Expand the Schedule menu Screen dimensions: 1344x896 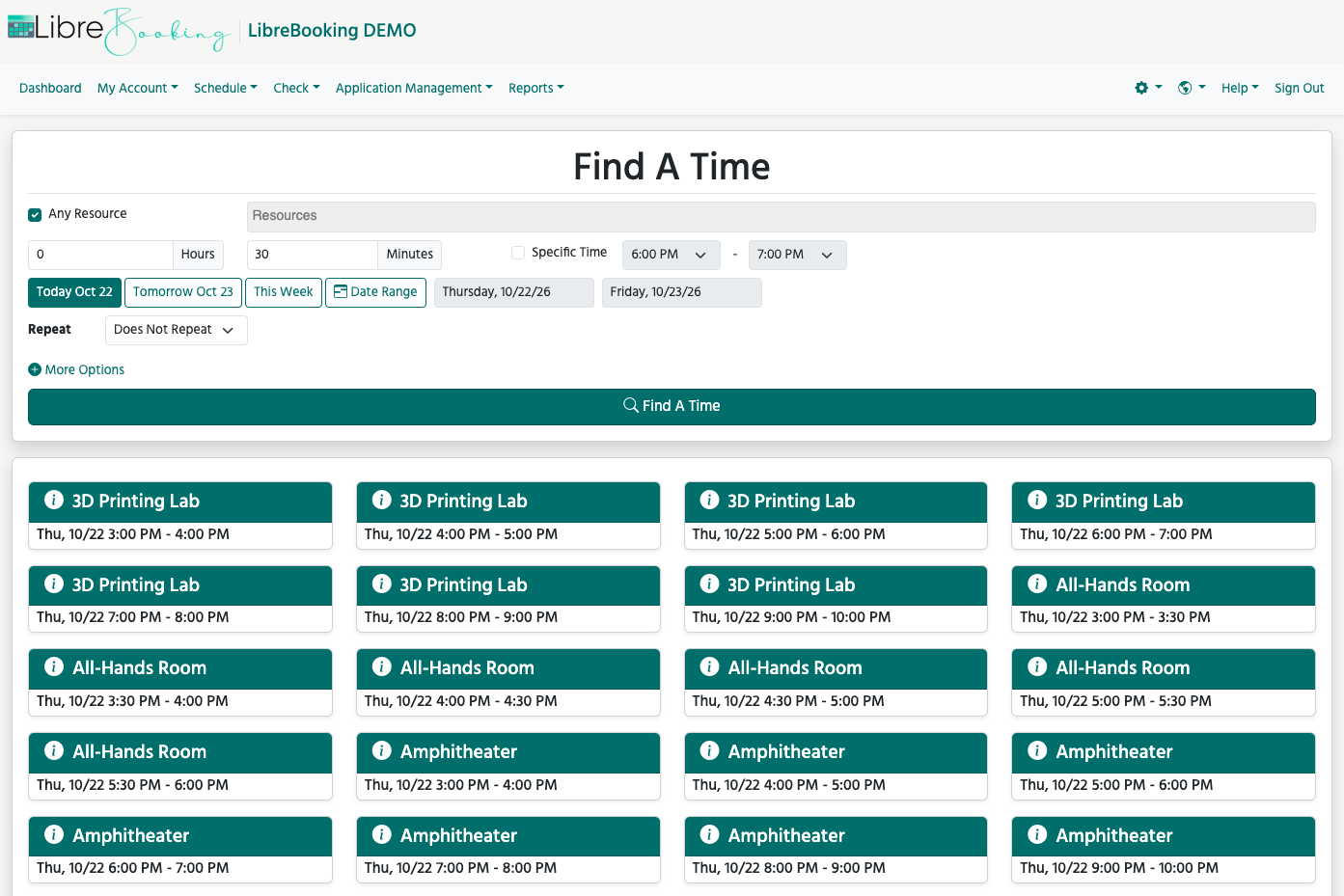[x=226, y=88]
